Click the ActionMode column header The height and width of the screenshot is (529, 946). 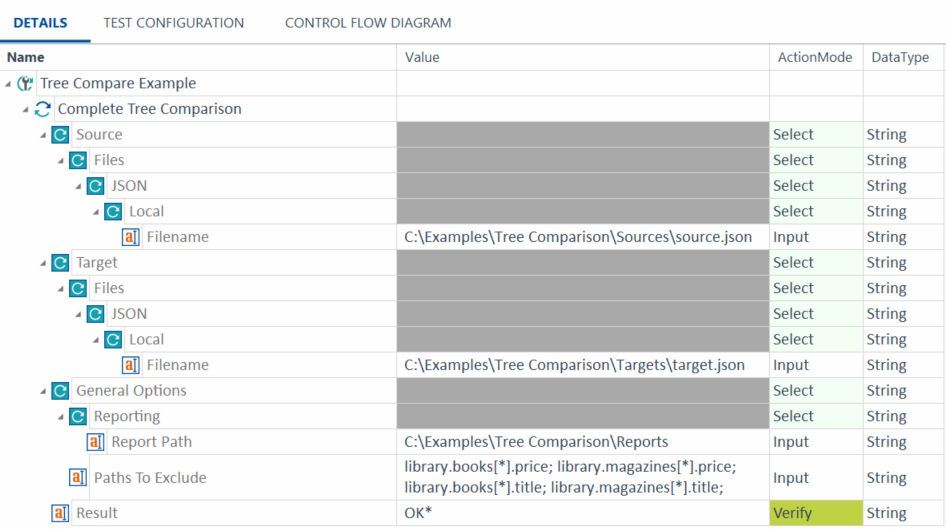(x=814, y=58)
